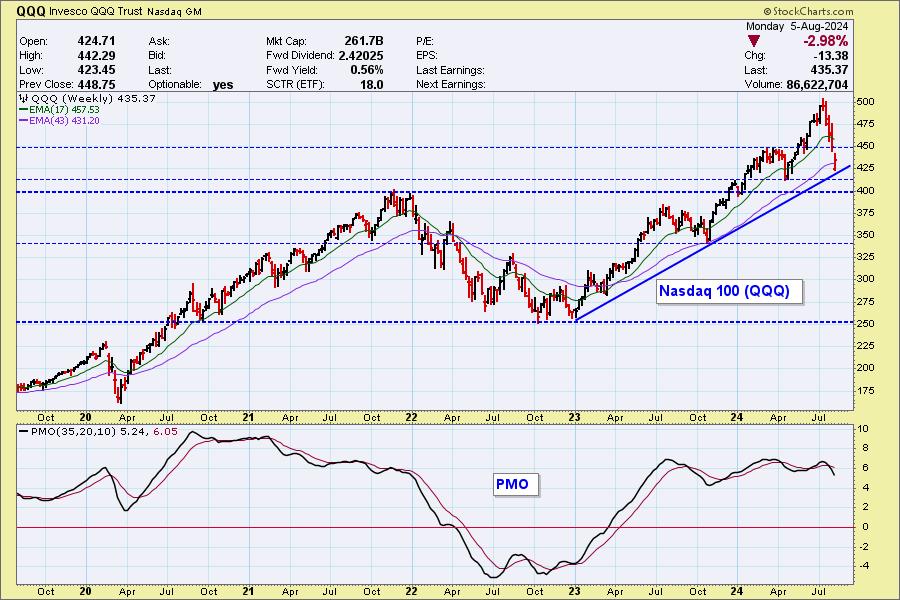
Task: Click the QQQ (Weekly) 435.37 legend entry
Action: 94,99
